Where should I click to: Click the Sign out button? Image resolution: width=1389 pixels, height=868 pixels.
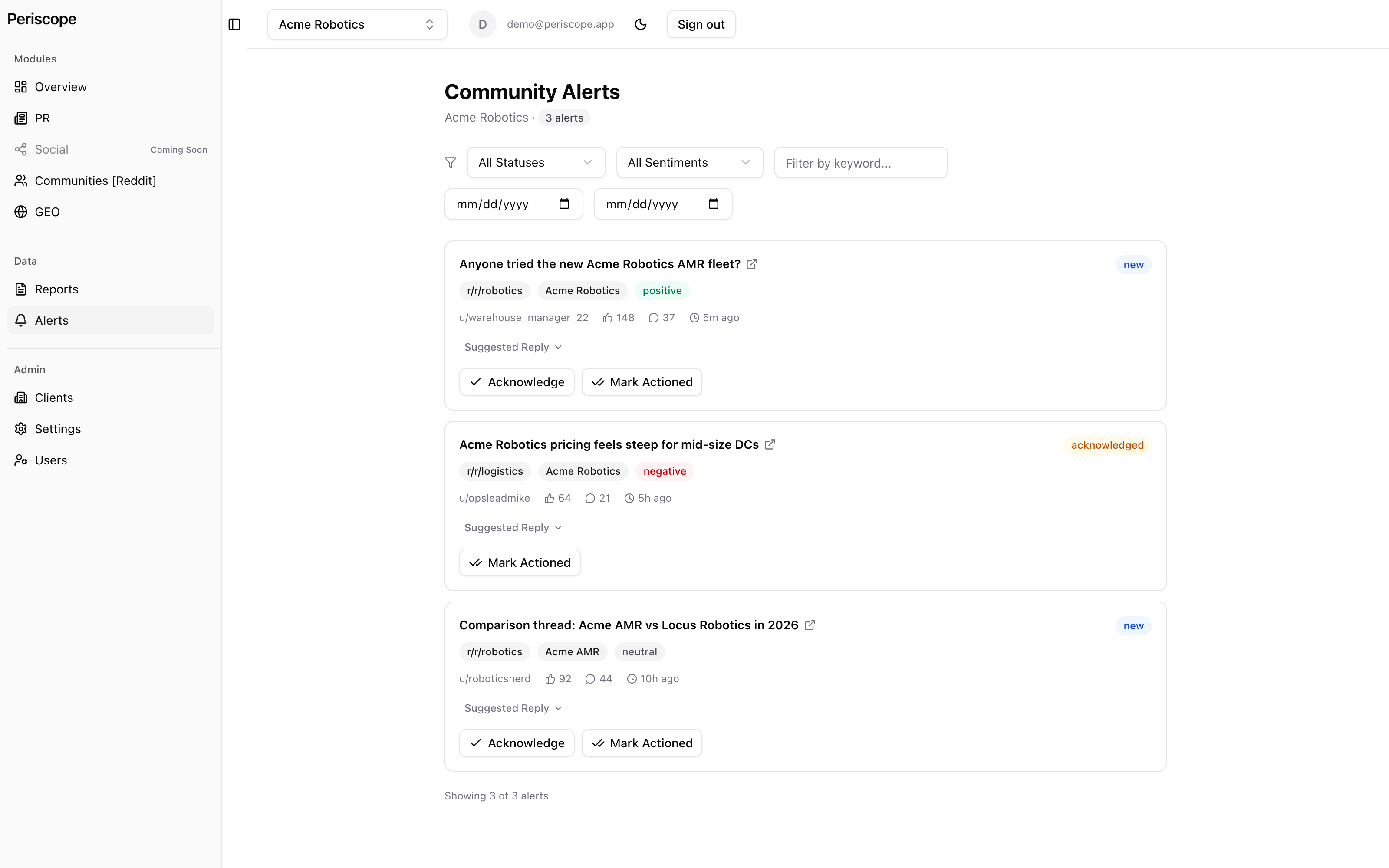[701, 24]
